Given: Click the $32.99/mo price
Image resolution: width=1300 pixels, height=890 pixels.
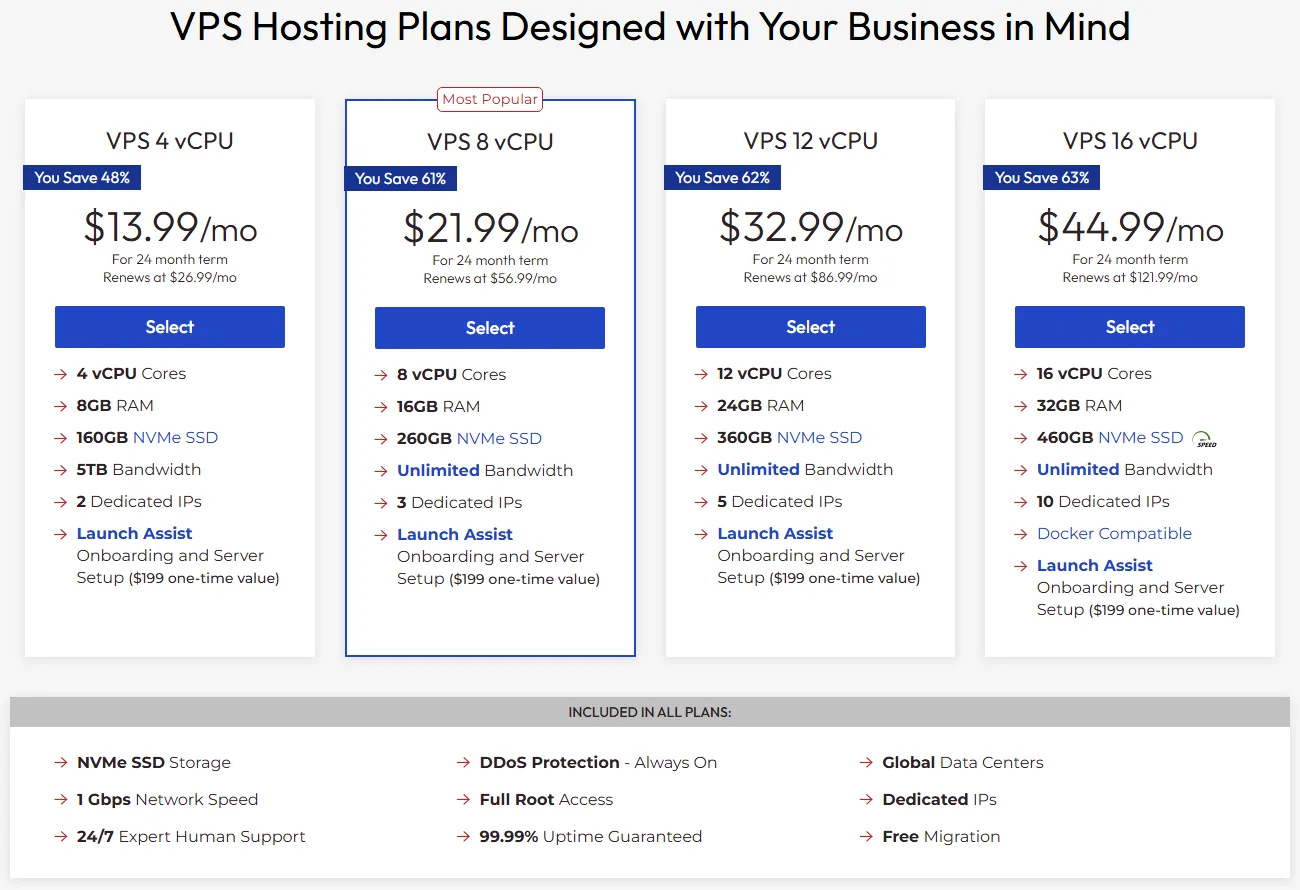Looking at the screenshot, I should pyautogui.click(x=811, y=228).
